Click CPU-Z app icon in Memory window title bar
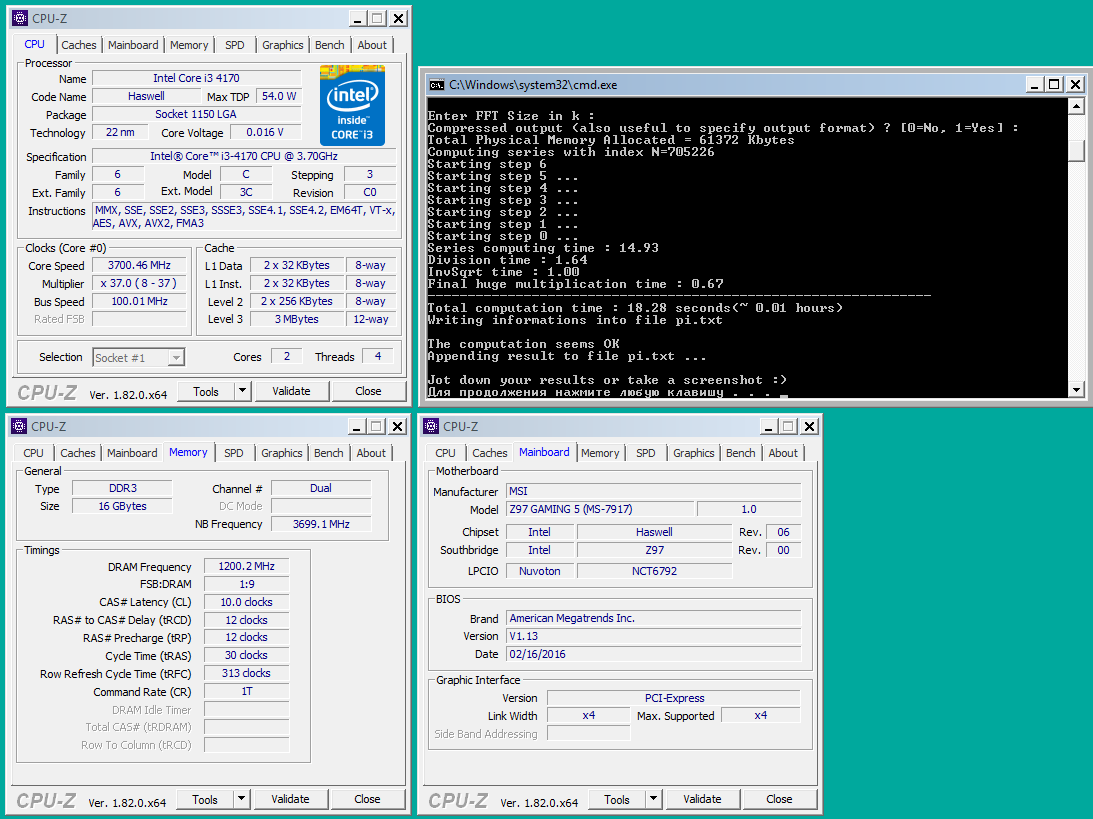The image size is (1093, 819). click(20, 426)
